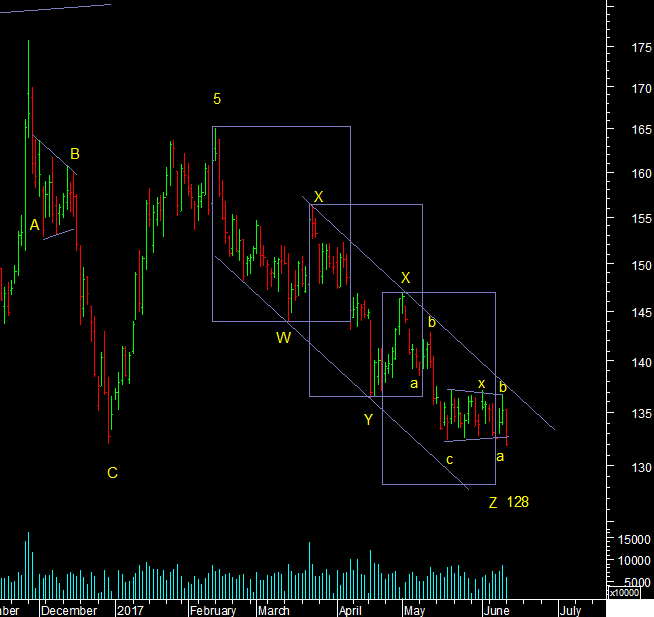Click the "145" price axis value
The image size is (654, 617).
point(641,312)
